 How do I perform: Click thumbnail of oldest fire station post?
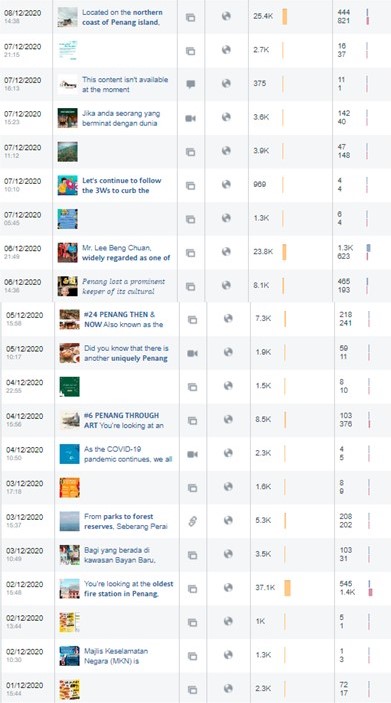70,589
